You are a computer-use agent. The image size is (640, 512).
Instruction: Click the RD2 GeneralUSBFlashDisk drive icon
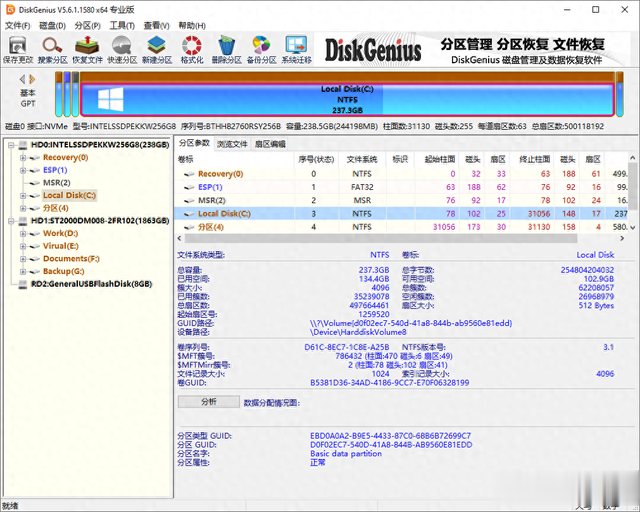click(23, 284)
